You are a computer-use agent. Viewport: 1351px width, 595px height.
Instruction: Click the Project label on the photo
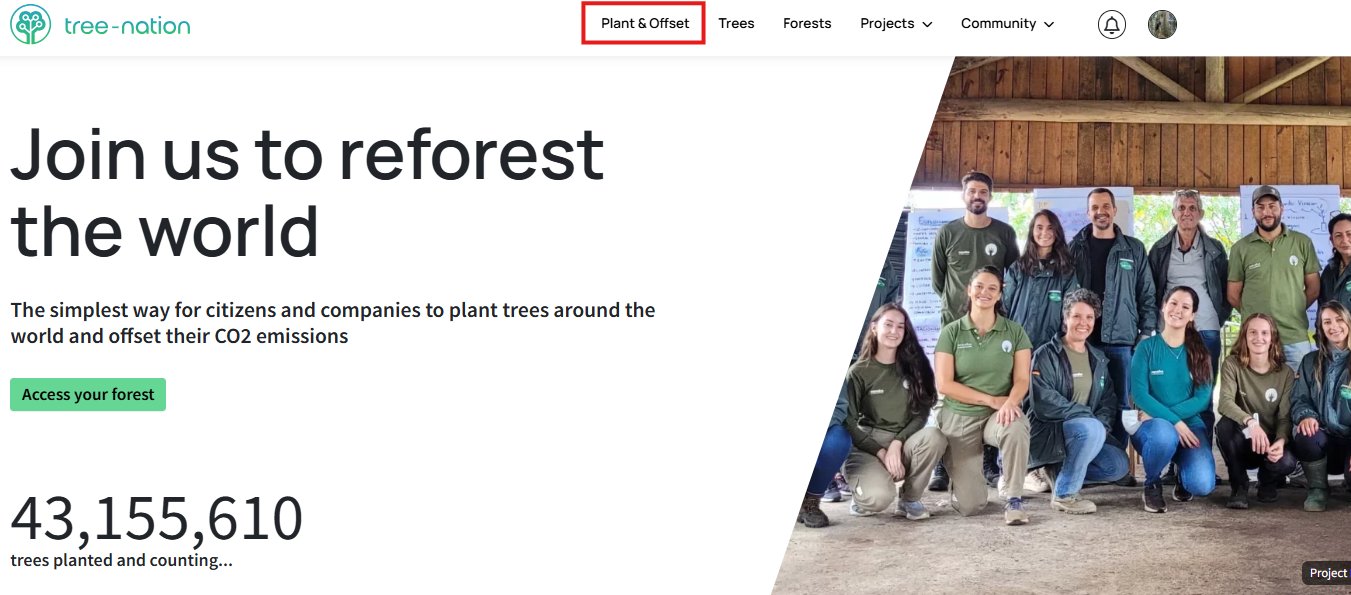pos(1328,573)
